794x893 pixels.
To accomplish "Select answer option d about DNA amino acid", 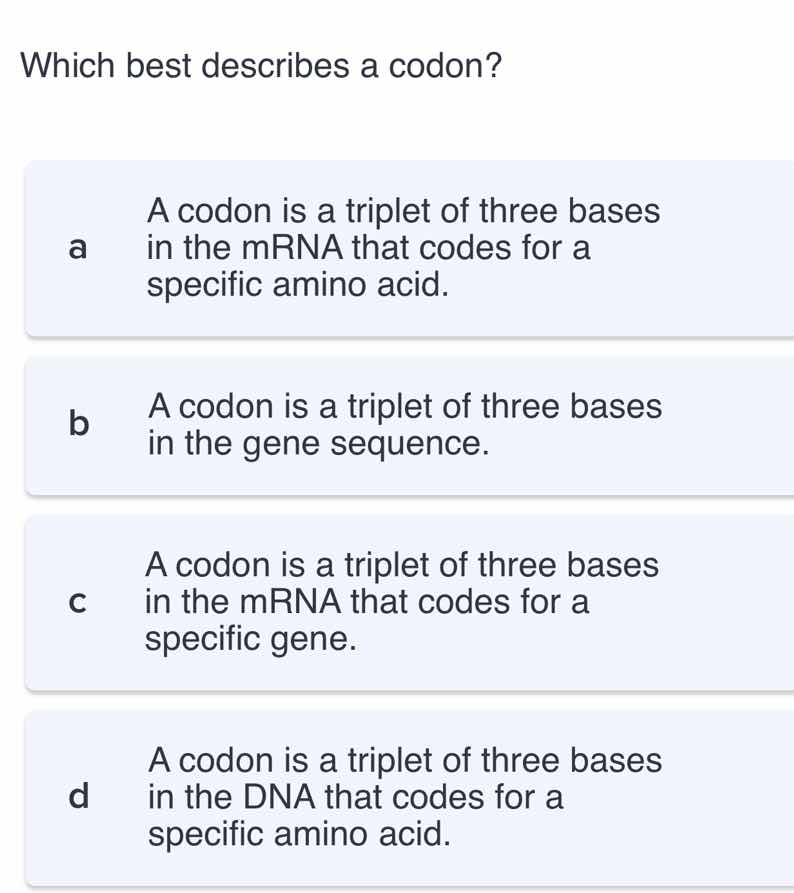I will (x=400, y=797).
